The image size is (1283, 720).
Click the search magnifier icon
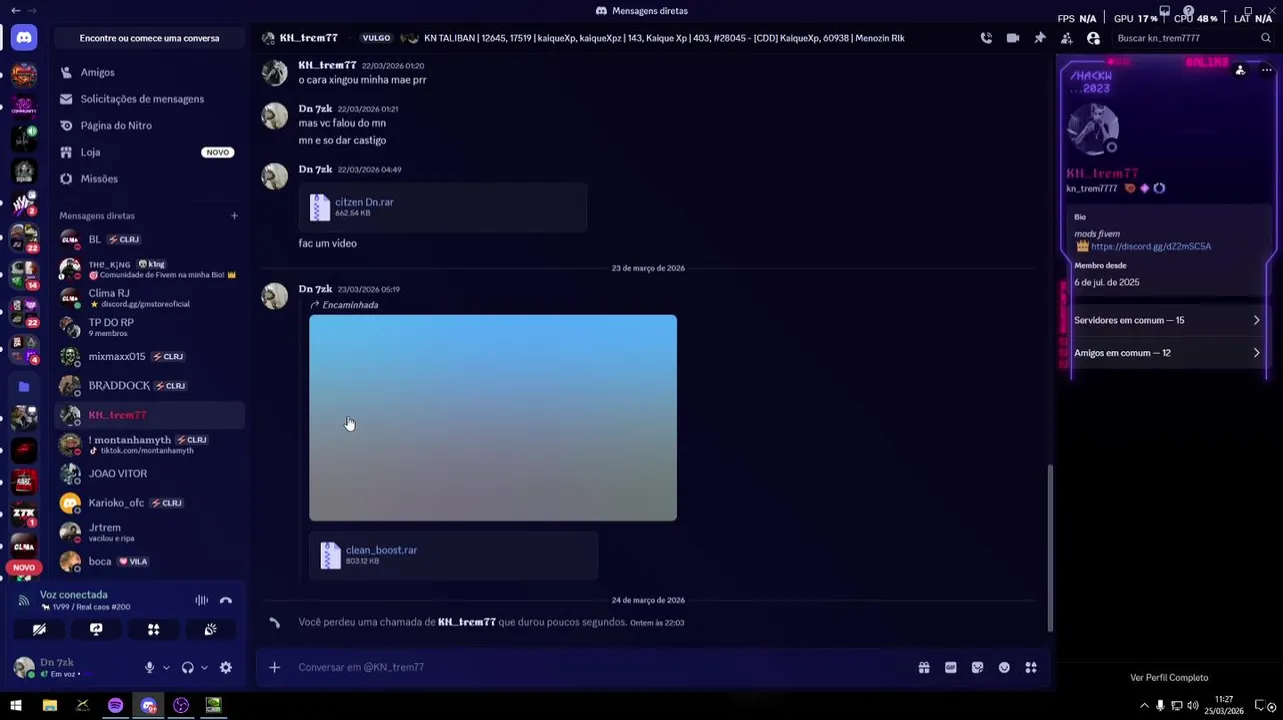click(1265, 38)
